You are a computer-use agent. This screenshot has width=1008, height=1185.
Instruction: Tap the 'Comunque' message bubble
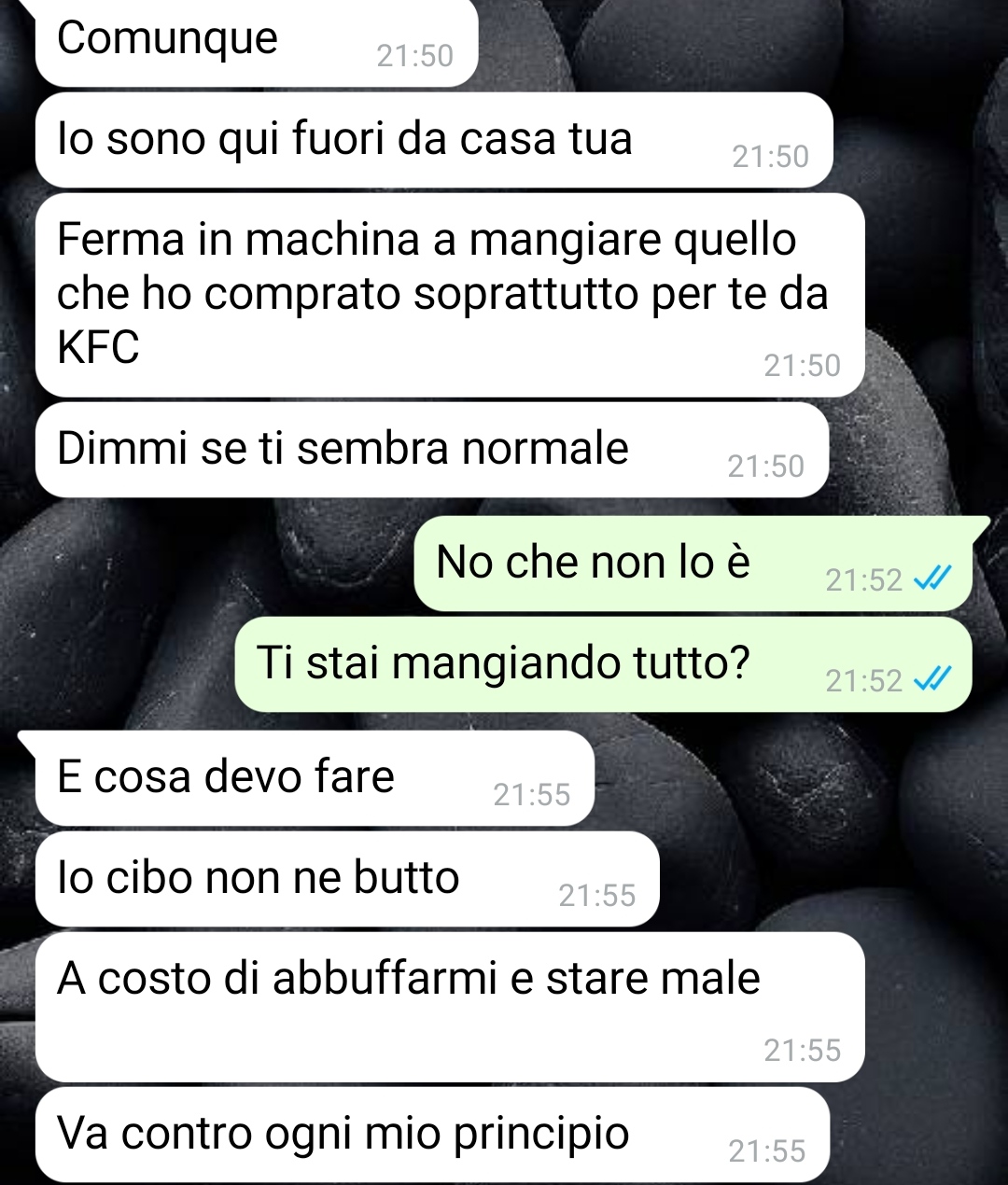pos(257,42)
